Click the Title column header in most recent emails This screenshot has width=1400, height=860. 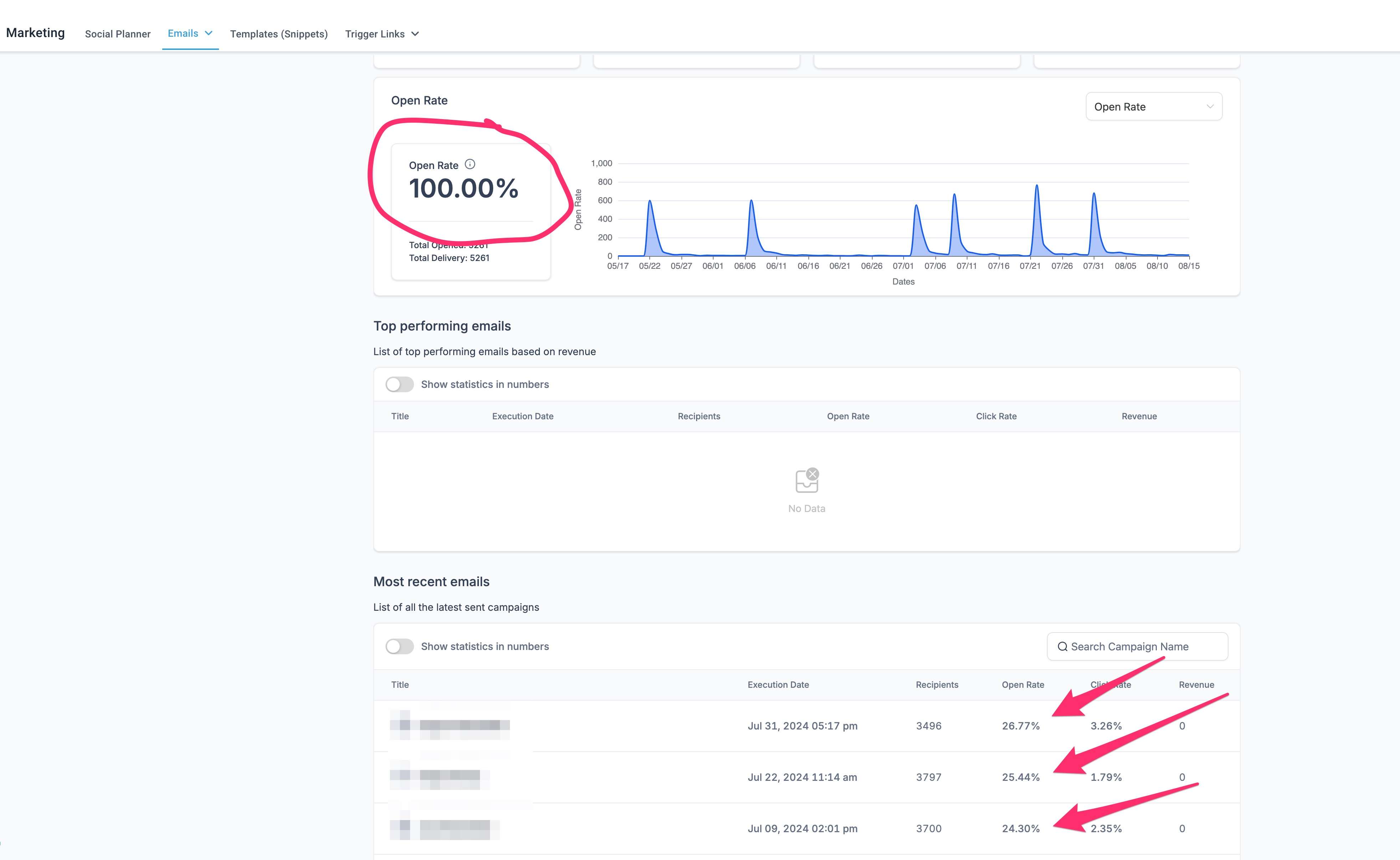click(400, 685)
